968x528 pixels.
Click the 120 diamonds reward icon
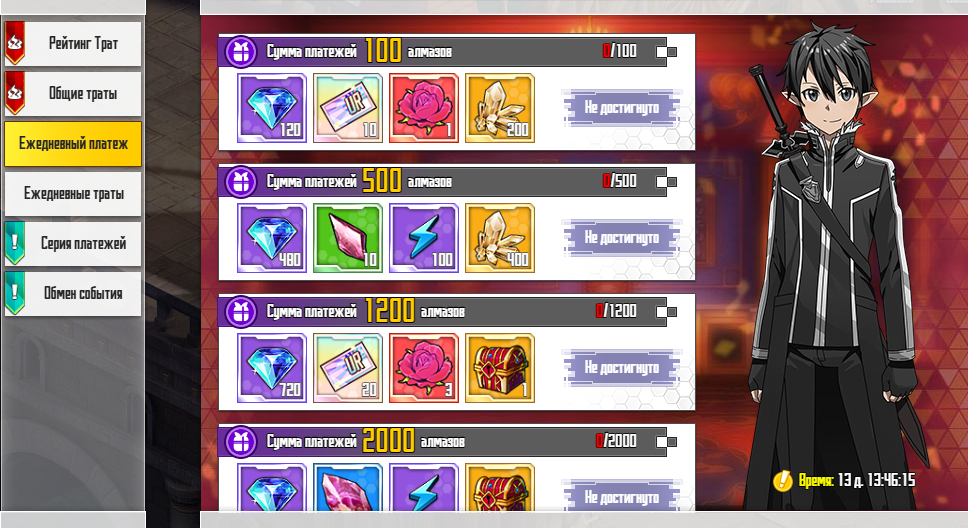click(272, 108)
